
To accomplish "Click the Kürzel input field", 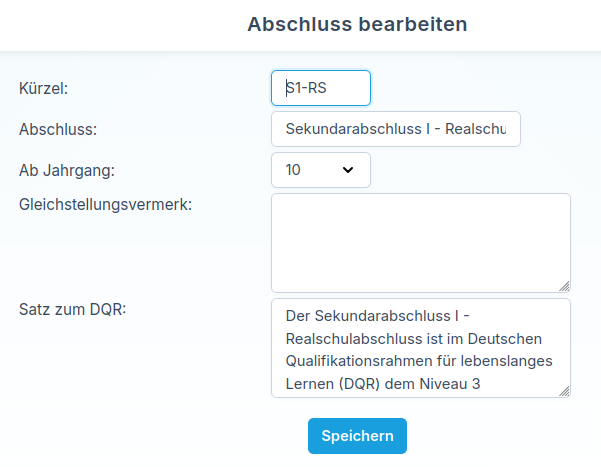I will tap(320, 88).
